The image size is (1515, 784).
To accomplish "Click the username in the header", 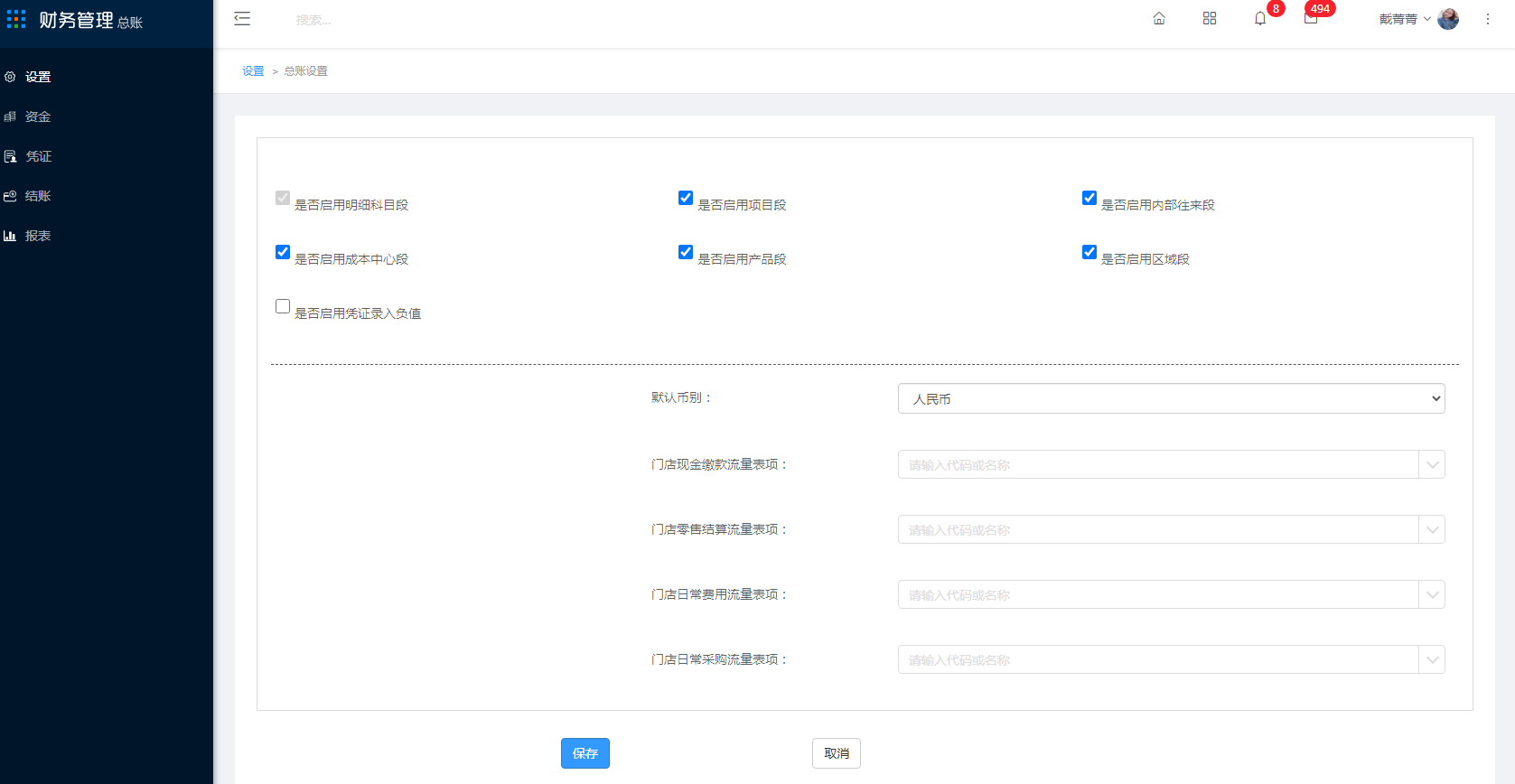I will click(x=1398, y=19).
